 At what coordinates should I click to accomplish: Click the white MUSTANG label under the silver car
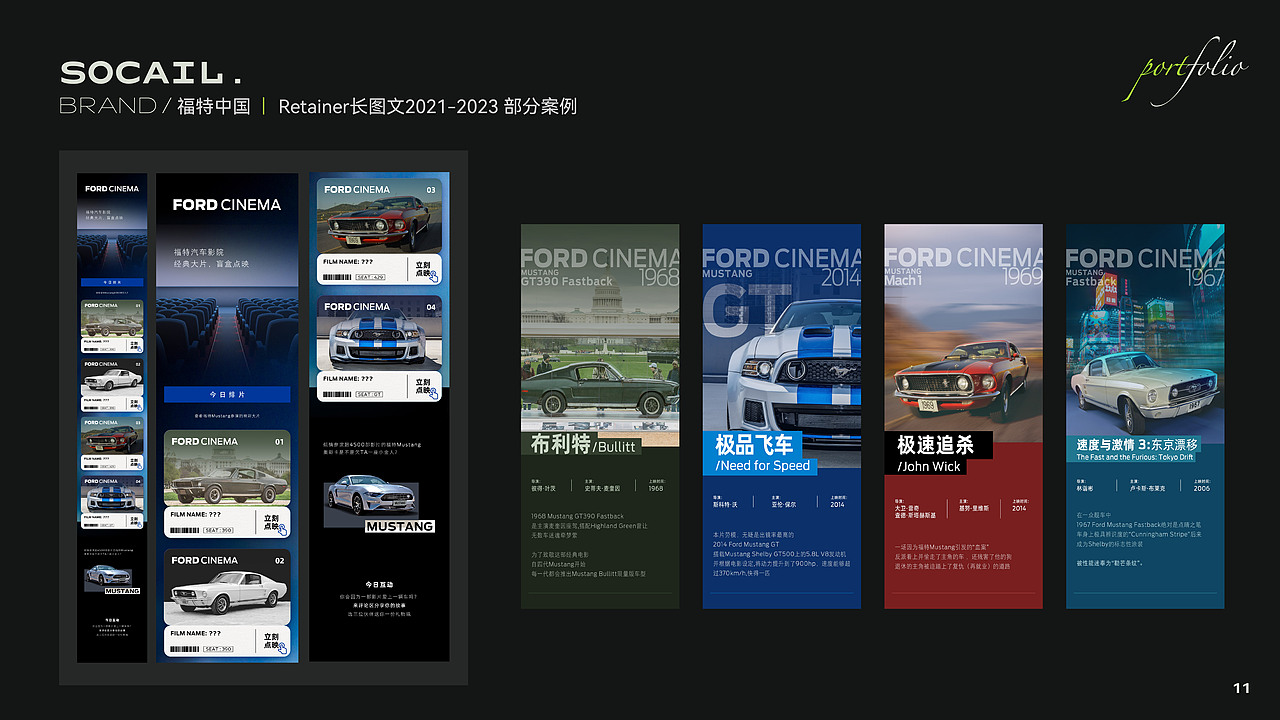coord(400,526)
